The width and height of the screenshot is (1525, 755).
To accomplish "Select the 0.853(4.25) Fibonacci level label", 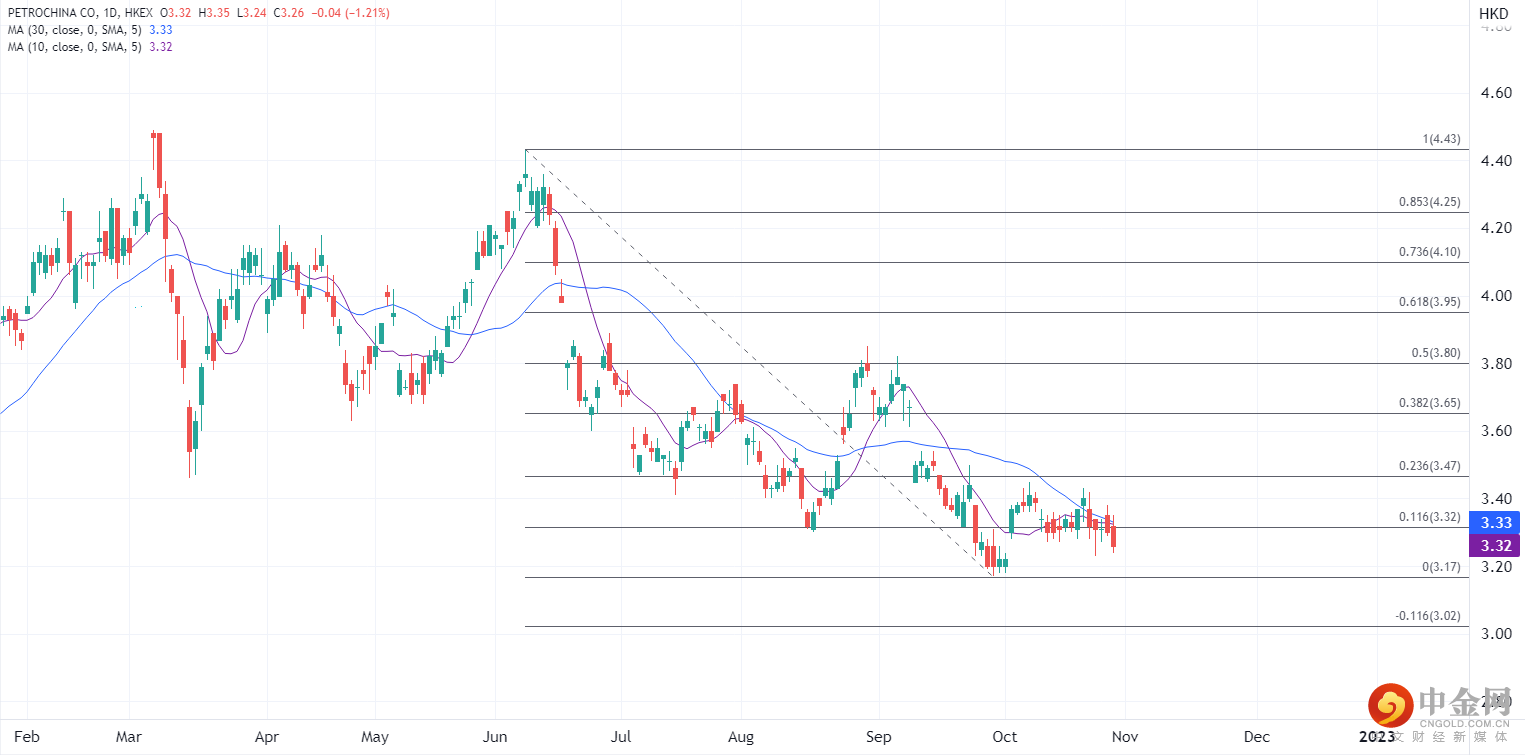I will [1430, 202].
